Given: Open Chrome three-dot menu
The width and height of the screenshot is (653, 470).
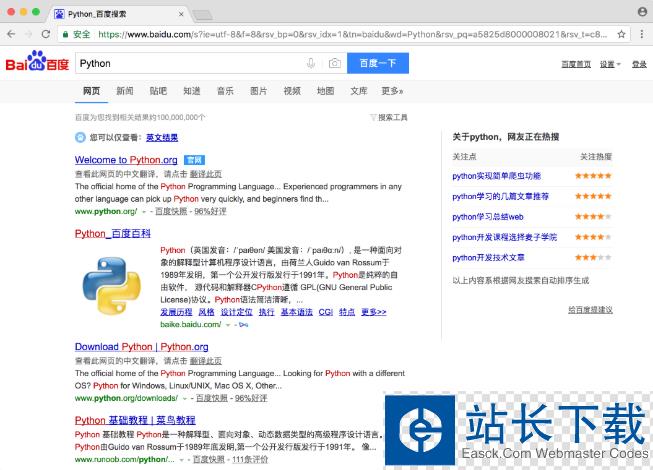Looking at the screenshot, I should tap(641, 34).
